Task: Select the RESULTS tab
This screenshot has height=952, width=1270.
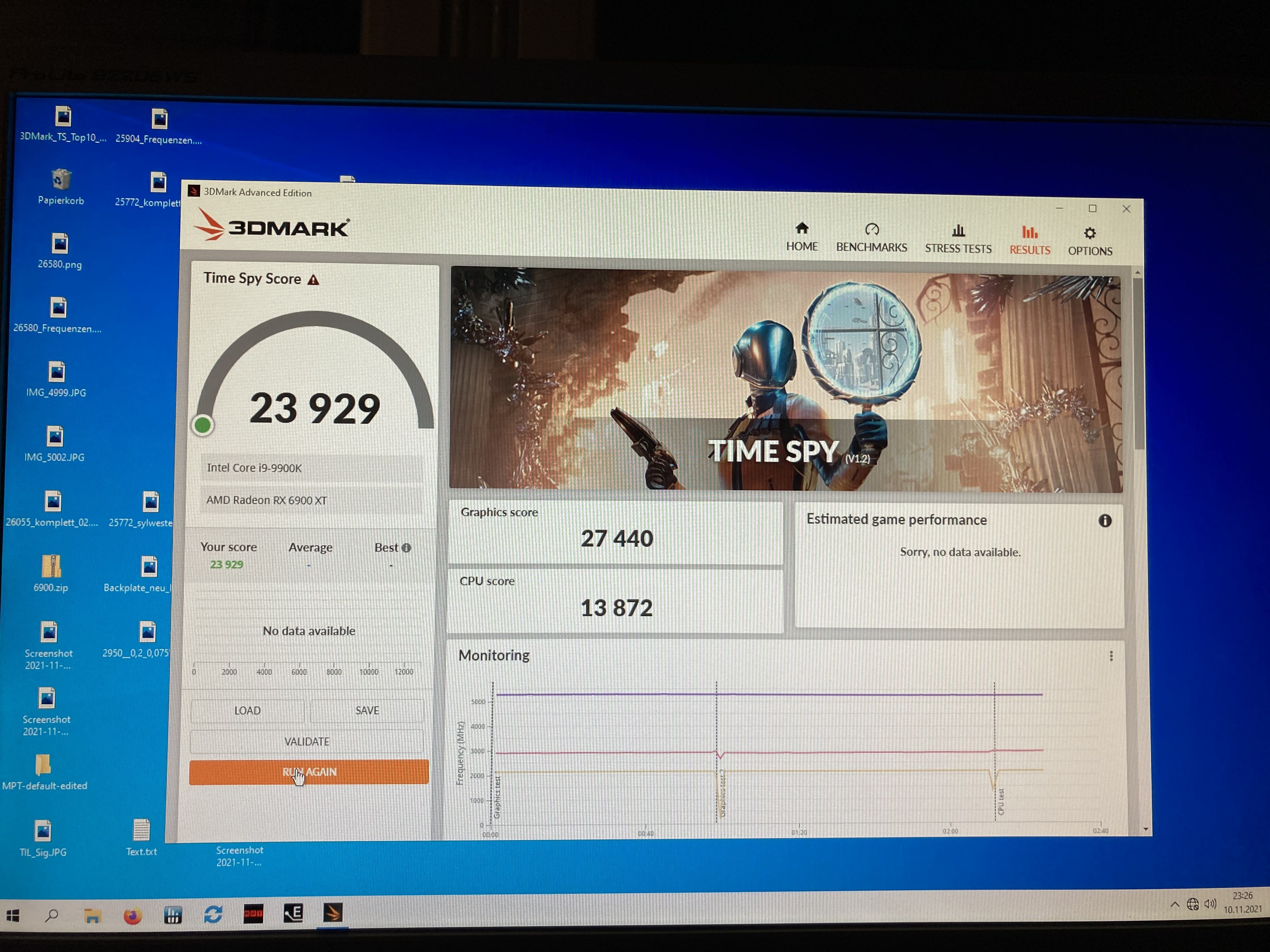Action: [x=1029, y=241]
